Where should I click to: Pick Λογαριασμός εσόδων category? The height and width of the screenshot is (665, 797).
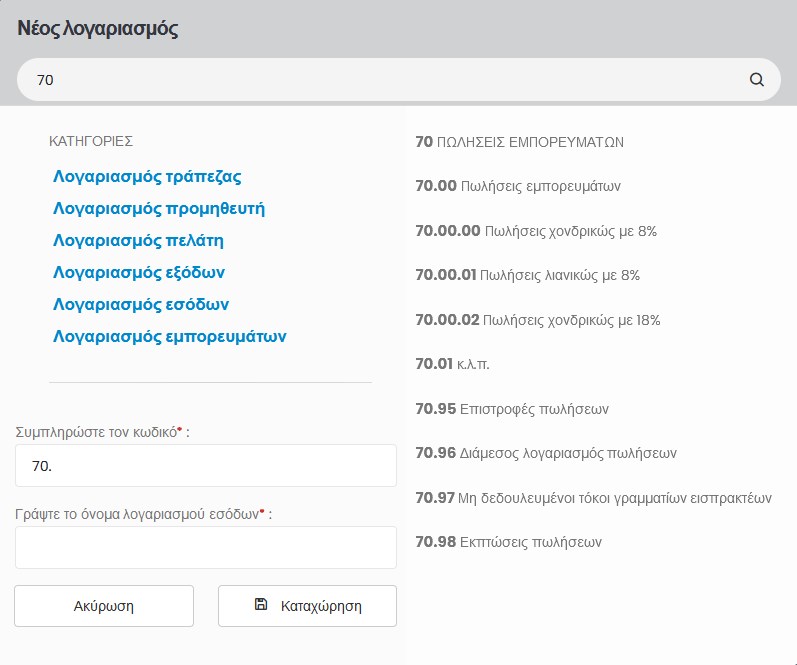point(141,305)
